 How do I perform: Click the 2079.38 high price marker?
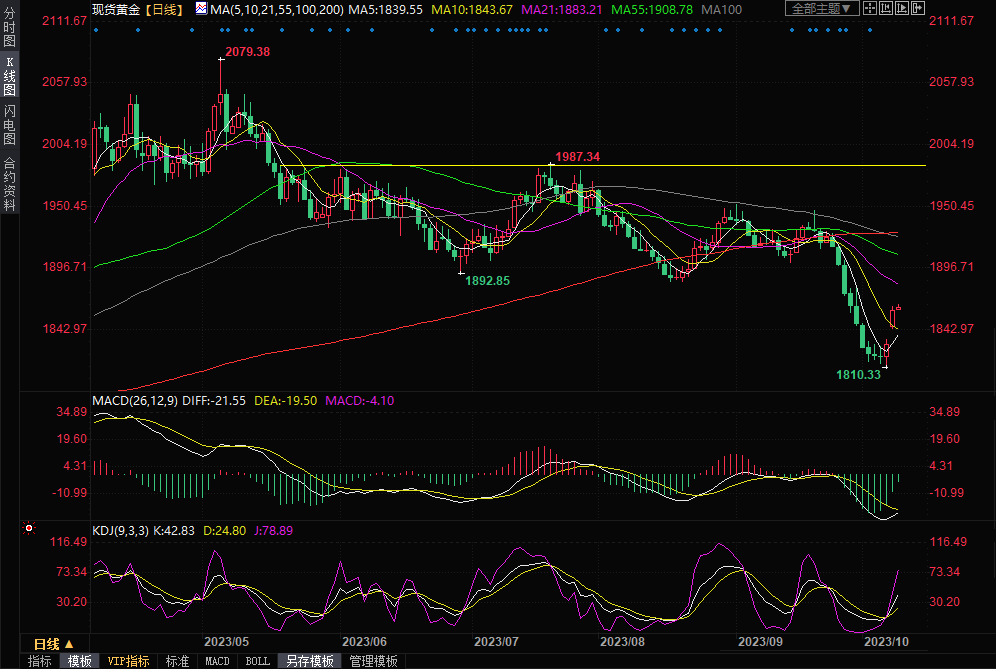point(247,51)
